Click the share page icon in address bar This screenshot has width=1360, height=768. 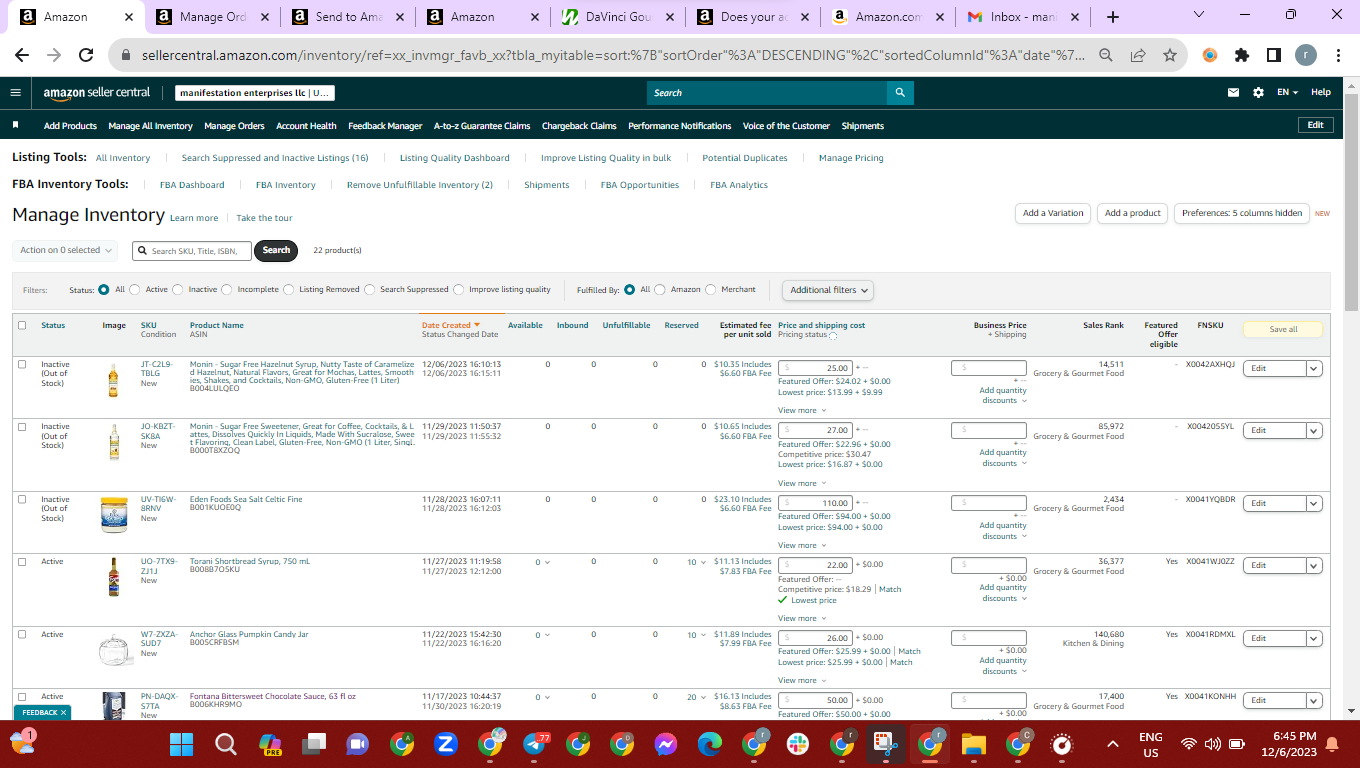tap(1138, 56)
